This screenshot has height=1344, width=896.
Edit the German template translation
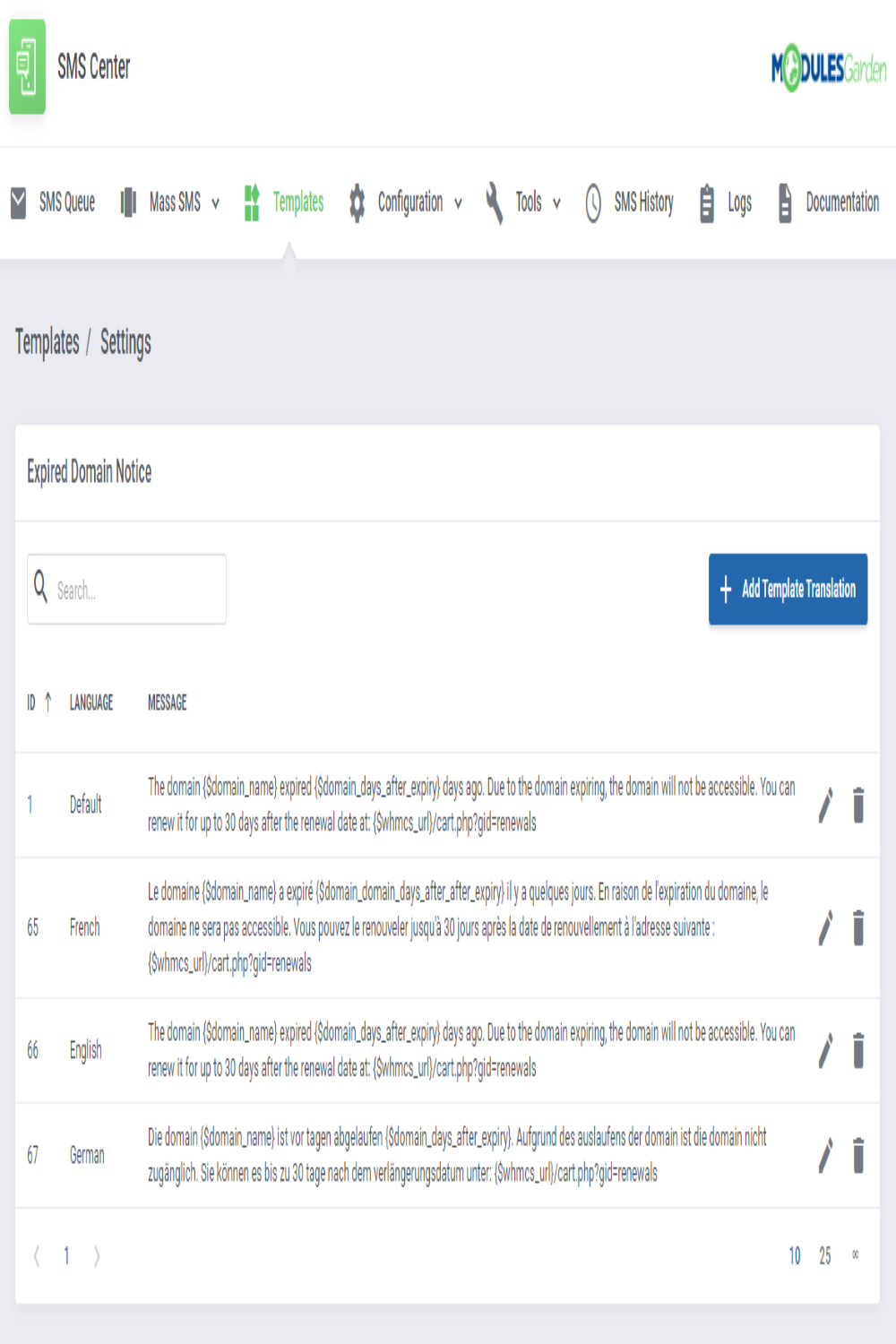click(x=825, y=1155)
